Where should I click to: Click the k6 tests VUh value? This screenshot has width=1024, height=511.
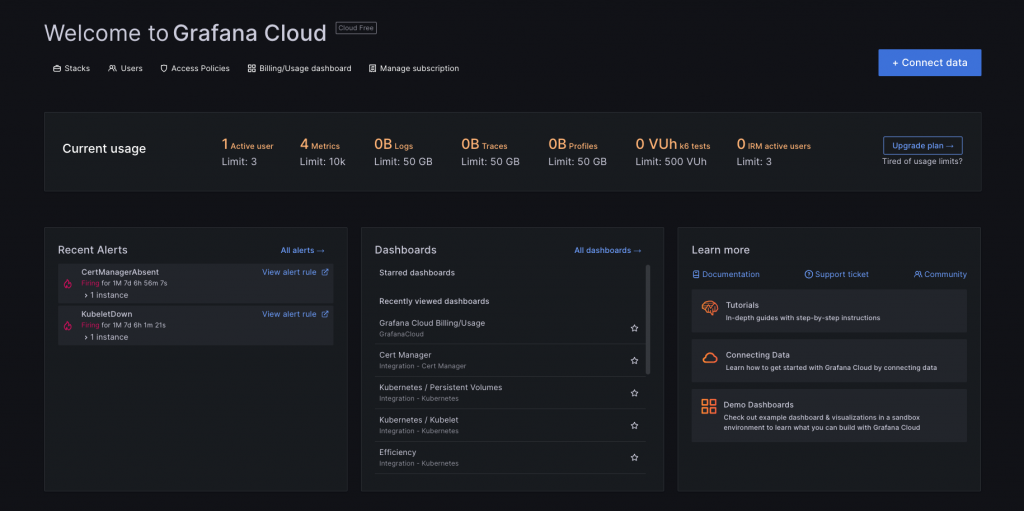tap(673, 145)
